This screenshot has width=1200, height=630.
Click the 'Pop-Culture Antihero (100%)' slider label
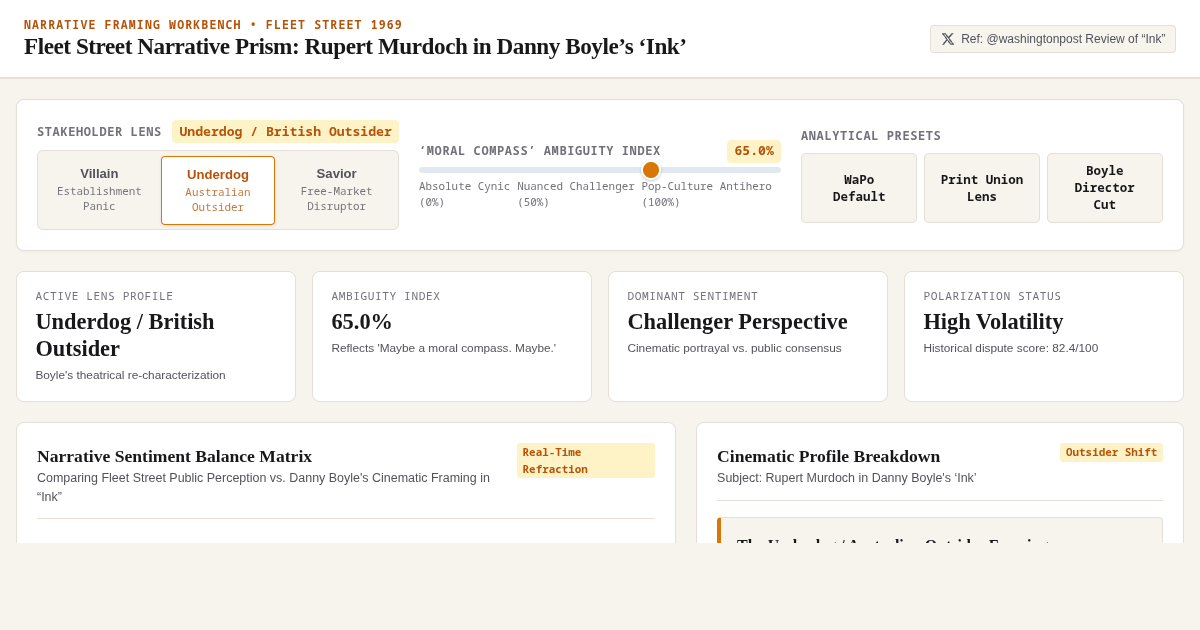coord(707,194)
